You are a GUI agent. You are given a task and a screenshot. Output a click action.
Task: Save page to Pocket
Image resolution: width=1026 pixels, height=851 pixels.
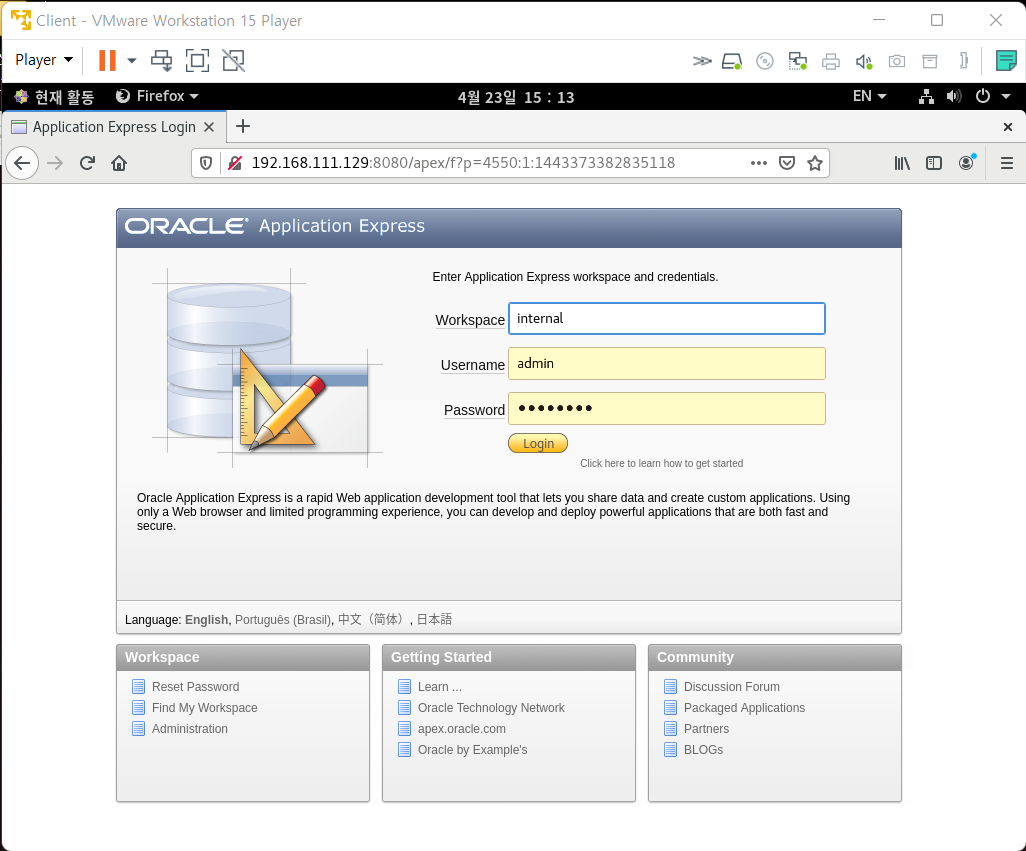(787, 163)
